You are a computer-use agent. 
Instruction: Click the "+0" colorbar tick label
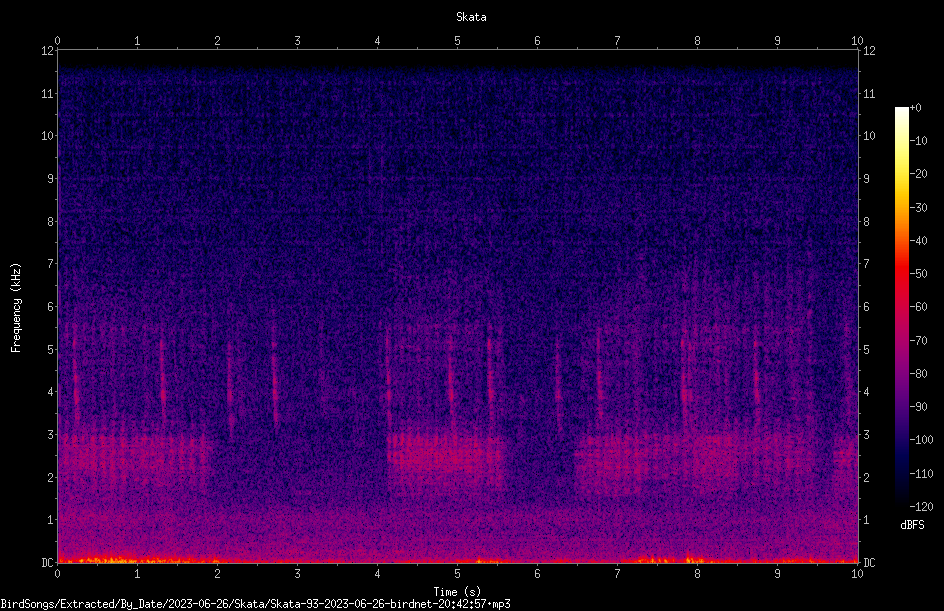tap(916, 108)
